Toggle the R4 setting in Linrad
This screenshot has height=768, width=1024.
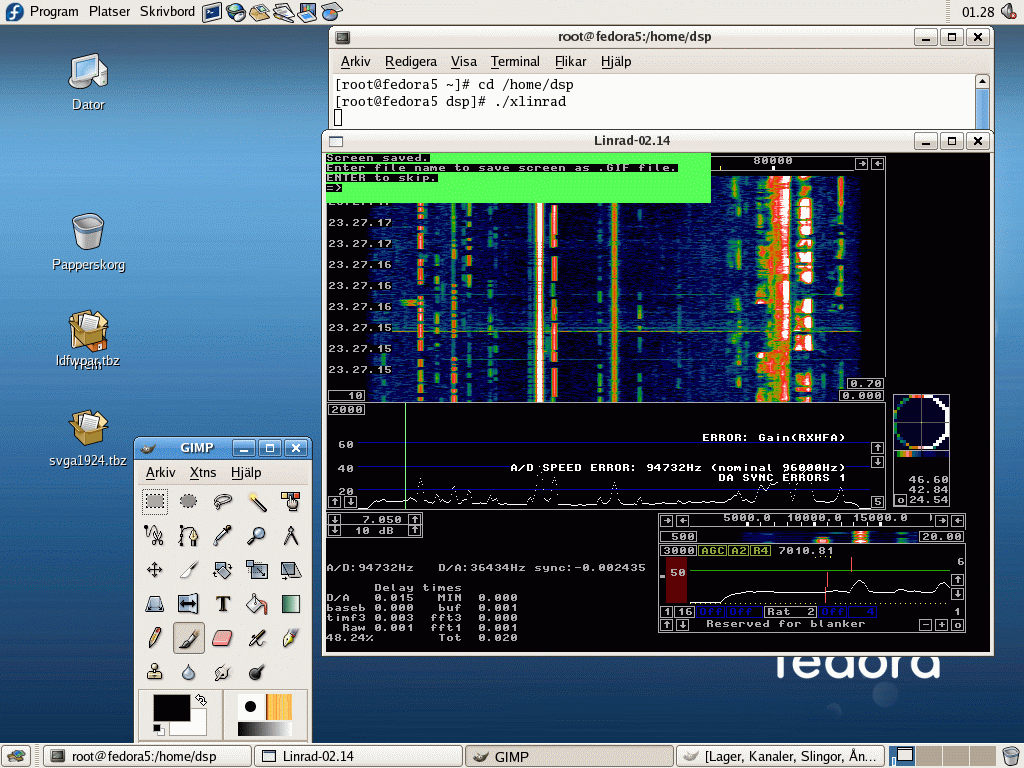point(760,551)
